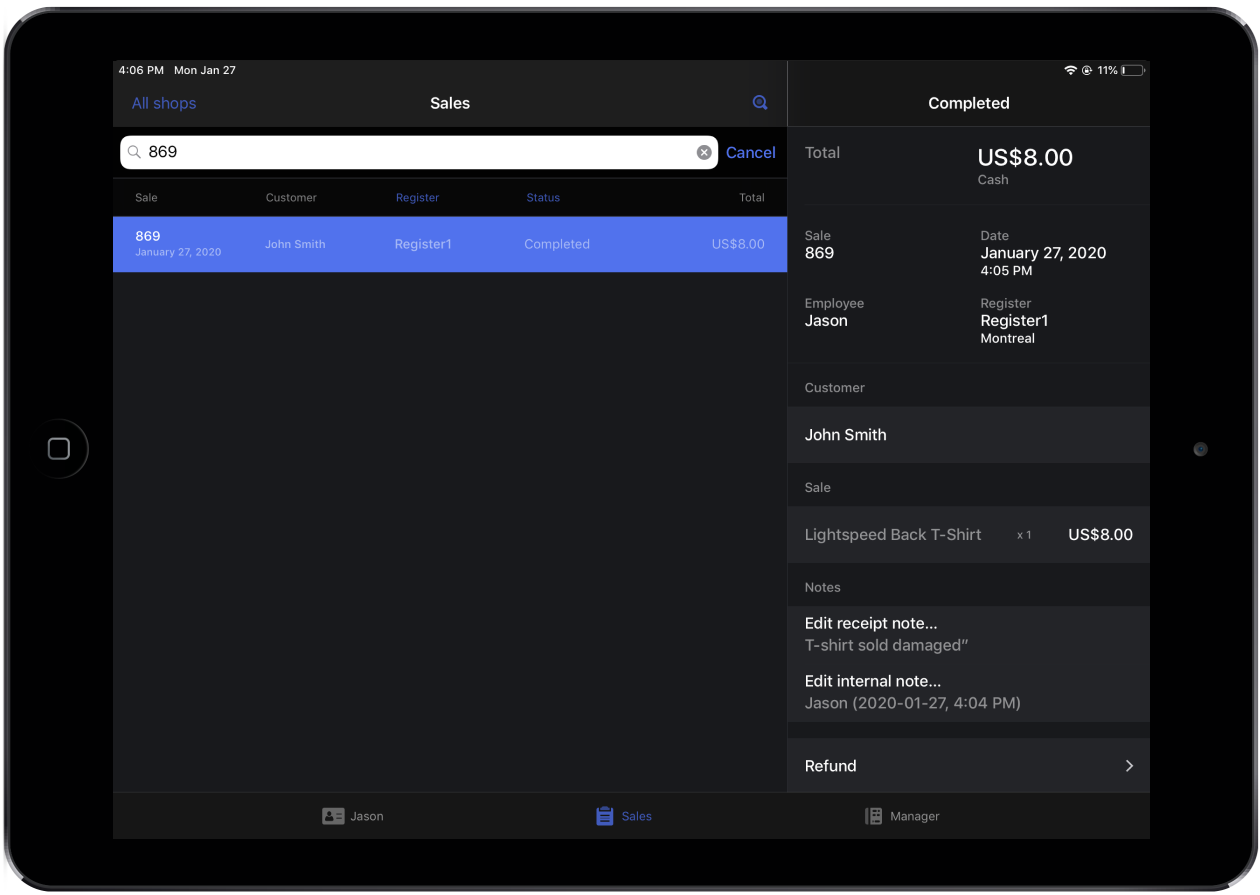Click into the search field containing 869

[419, 152]
